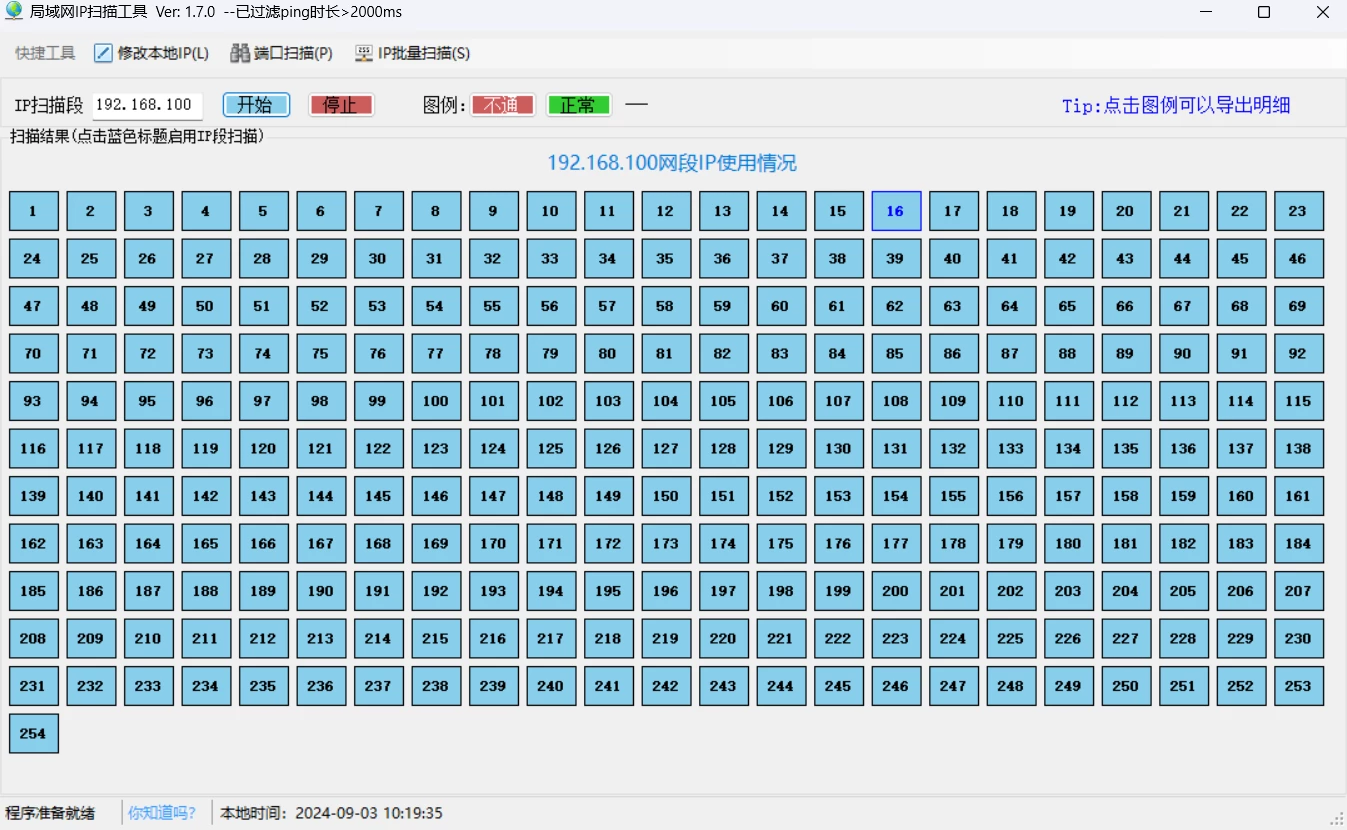Viewport: 1347px width, 830px height.
Task: Select IP tile 217
Action: (550, 638)
